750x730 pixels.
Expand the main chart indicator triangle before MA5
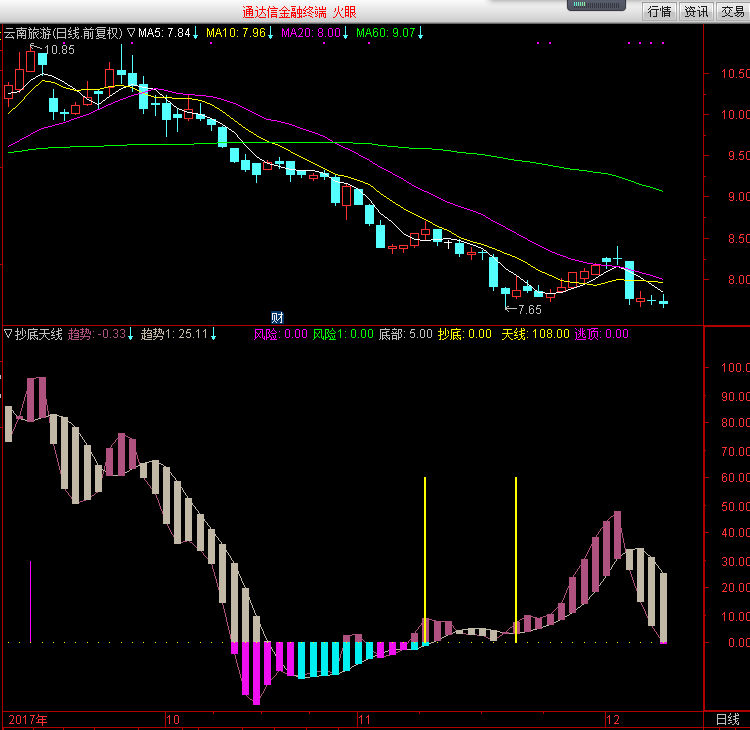131,33
